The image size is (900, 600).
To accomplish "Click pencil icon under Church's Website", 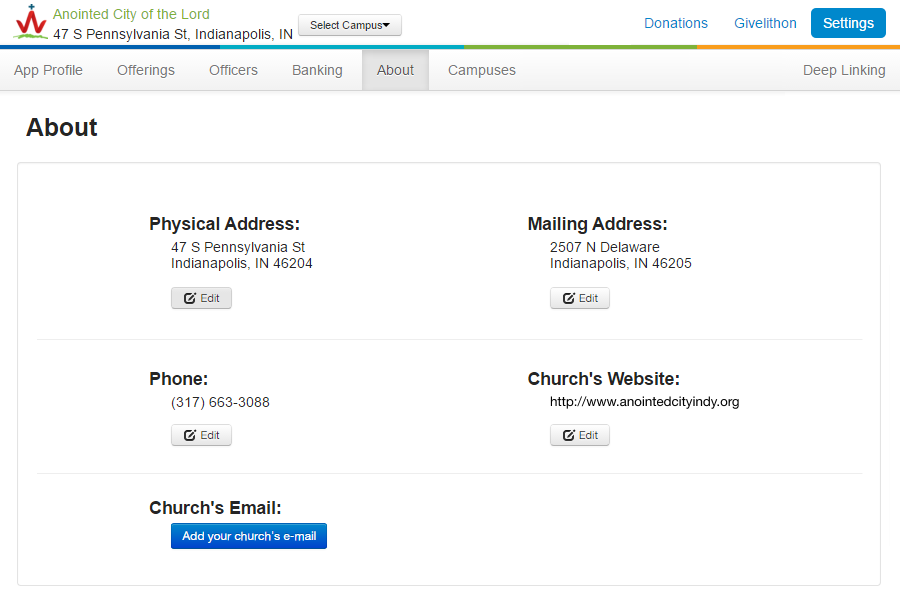I will pos(569,435).
